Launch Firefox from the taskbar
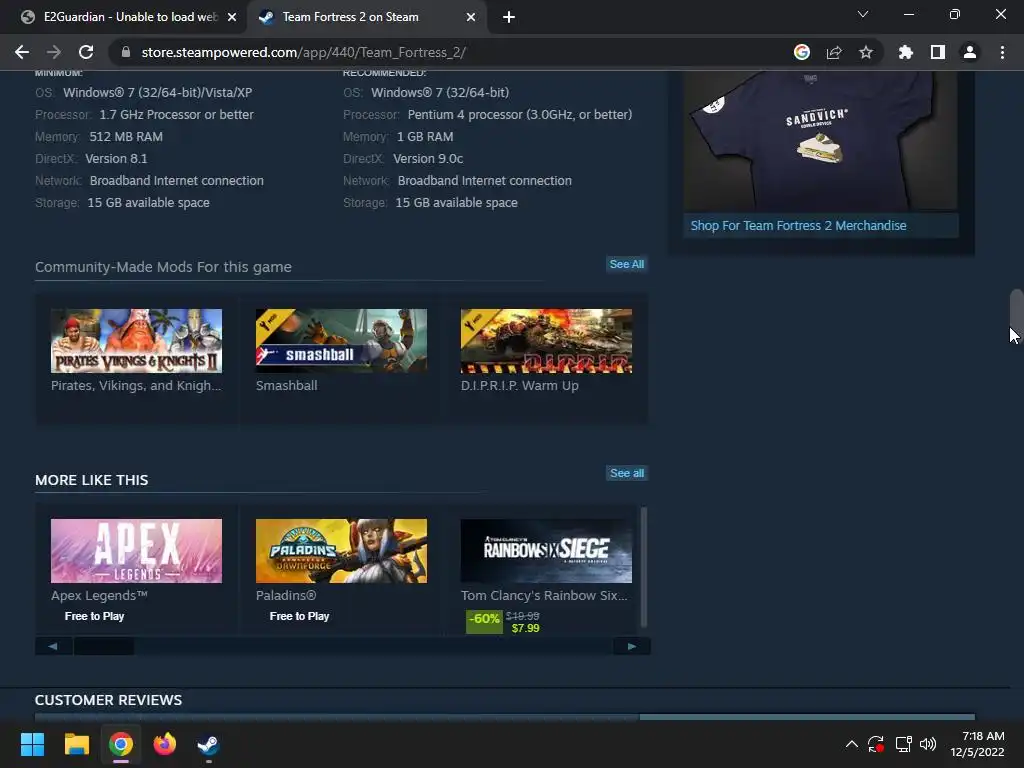The image size is (1024, 768). [165, 744]
